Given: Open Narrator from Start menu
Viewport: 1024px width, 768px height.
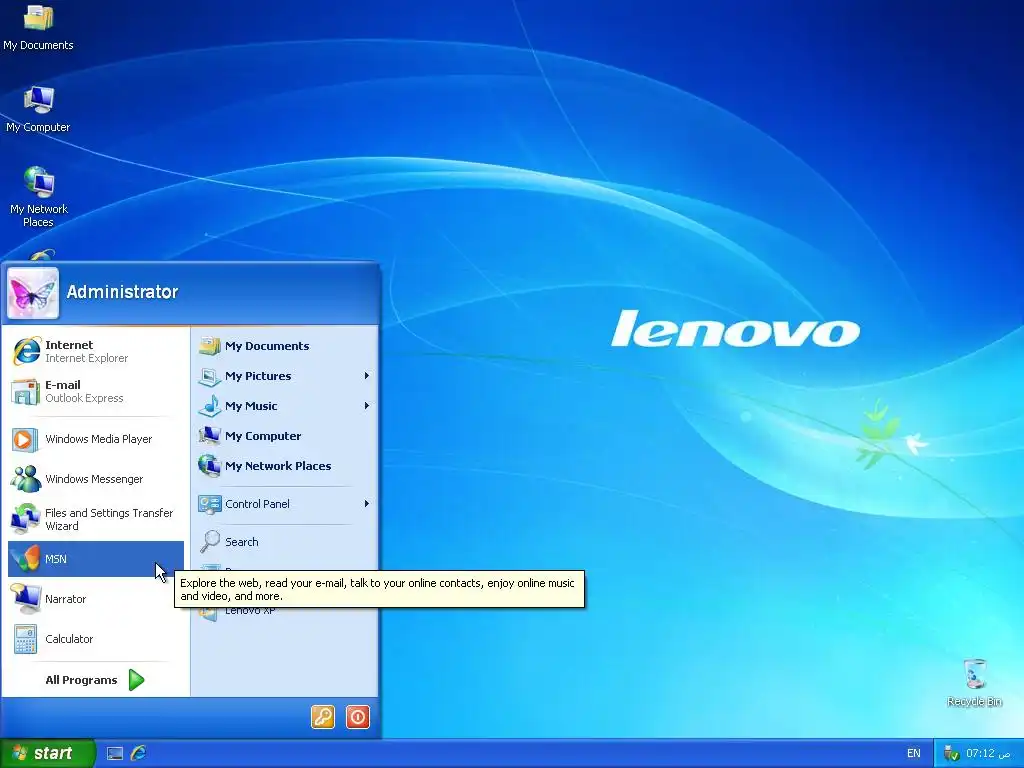Looking at the screenshot, I should click(95, 599).
